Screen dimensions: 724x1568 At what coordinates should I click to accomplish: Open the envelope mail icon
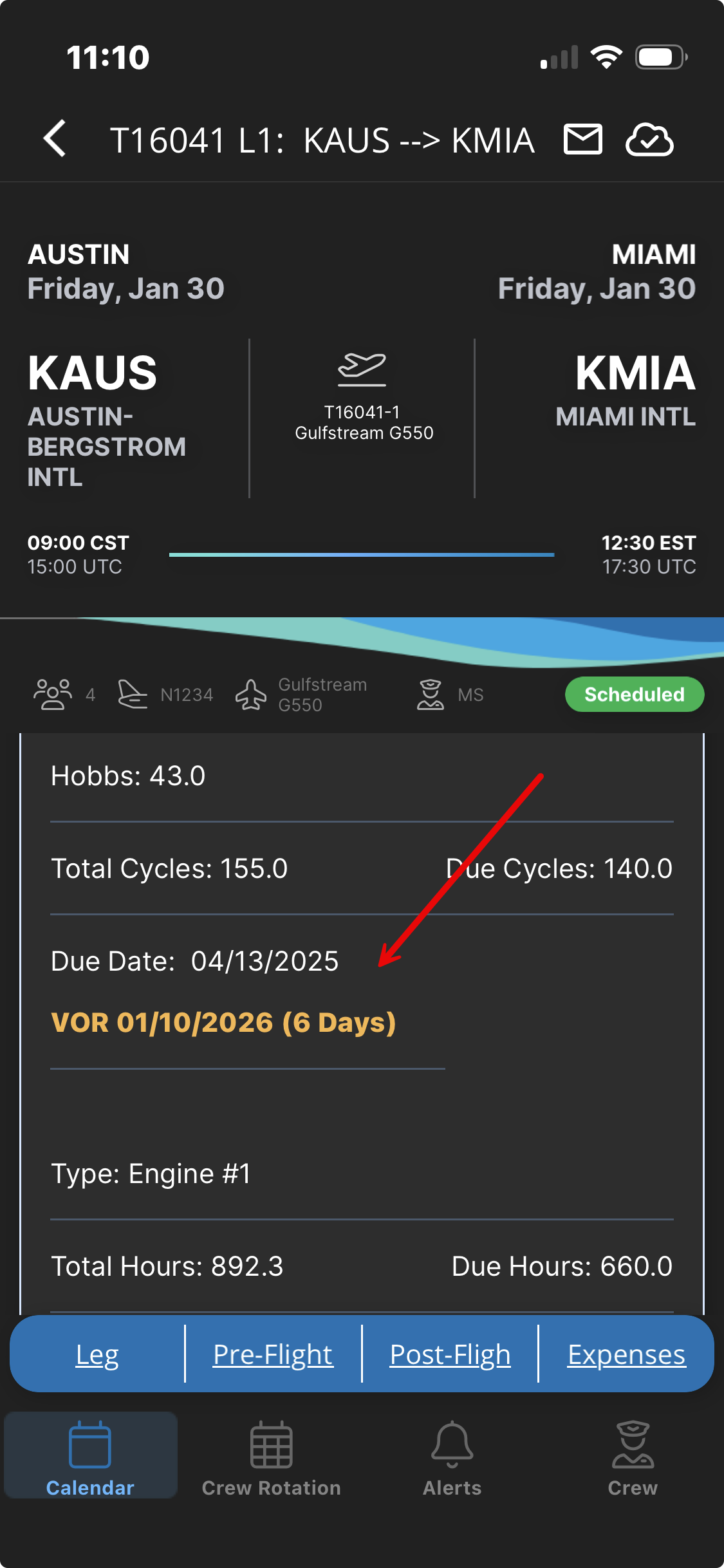click(582, 139)
